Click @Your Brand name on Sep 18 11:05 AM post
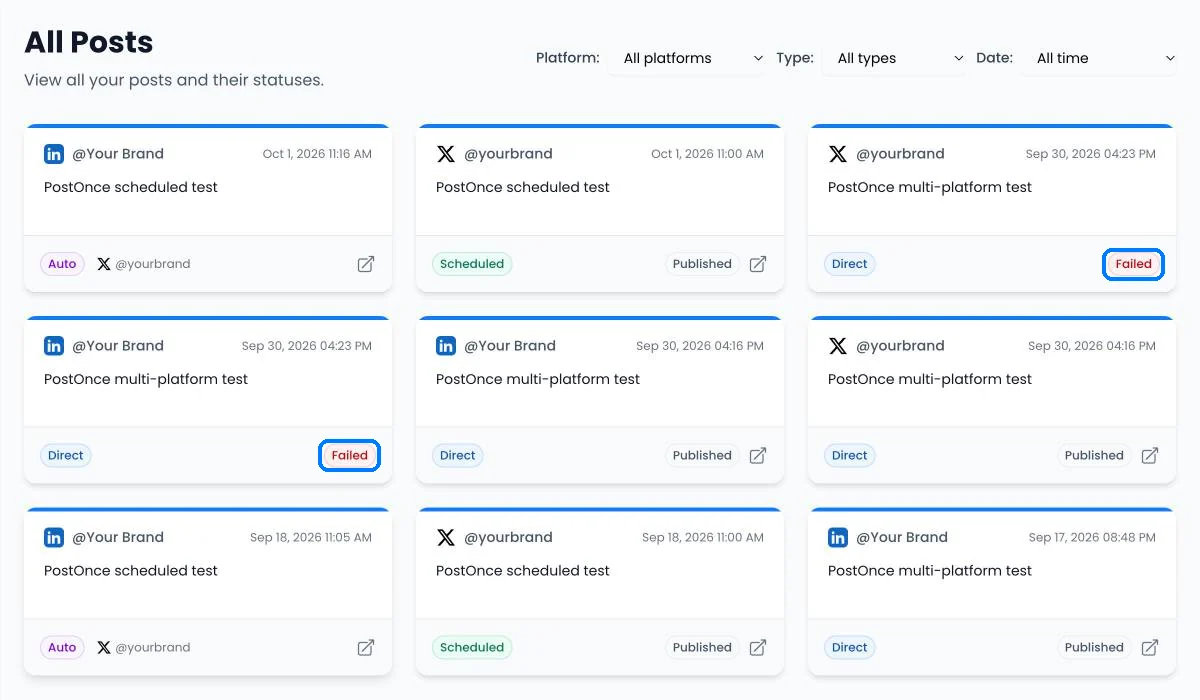This screenshot has height=700, width=1200. pyautogui.click(x=118, y=538)
